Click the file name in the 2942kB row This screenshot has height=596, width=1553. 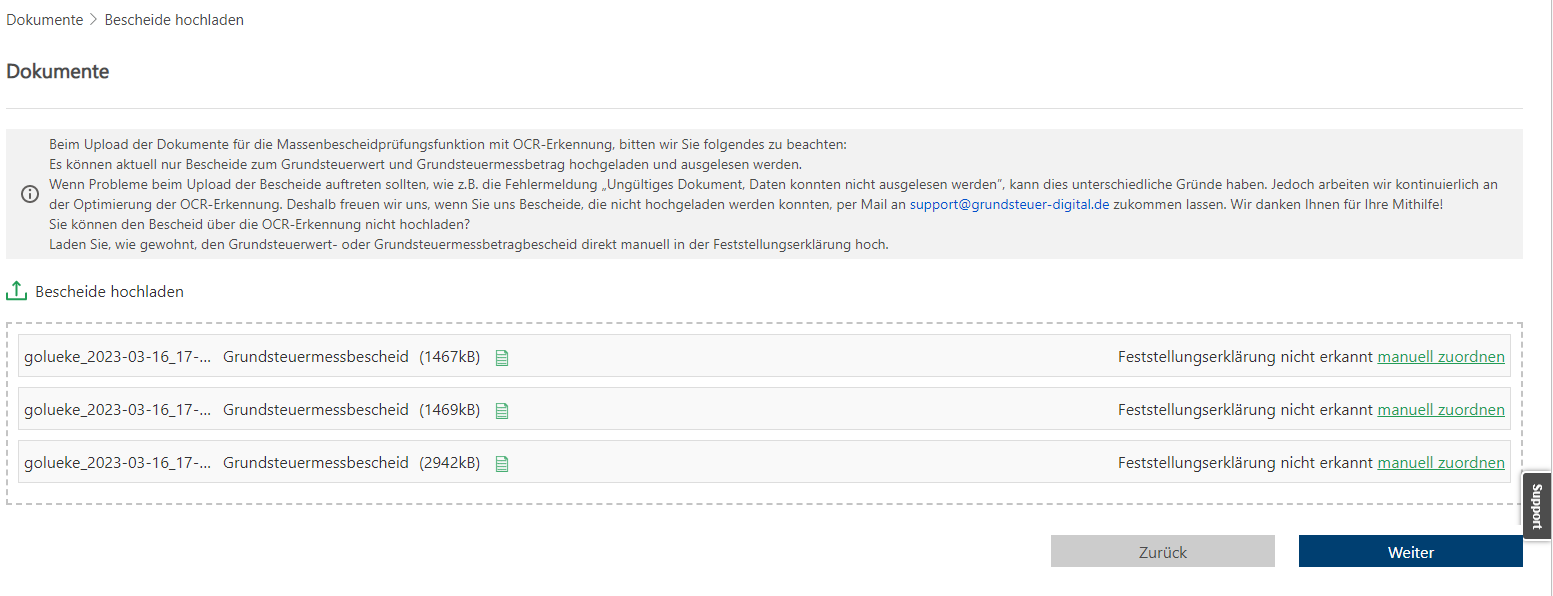pyautogui.click(x=118, y=463)
